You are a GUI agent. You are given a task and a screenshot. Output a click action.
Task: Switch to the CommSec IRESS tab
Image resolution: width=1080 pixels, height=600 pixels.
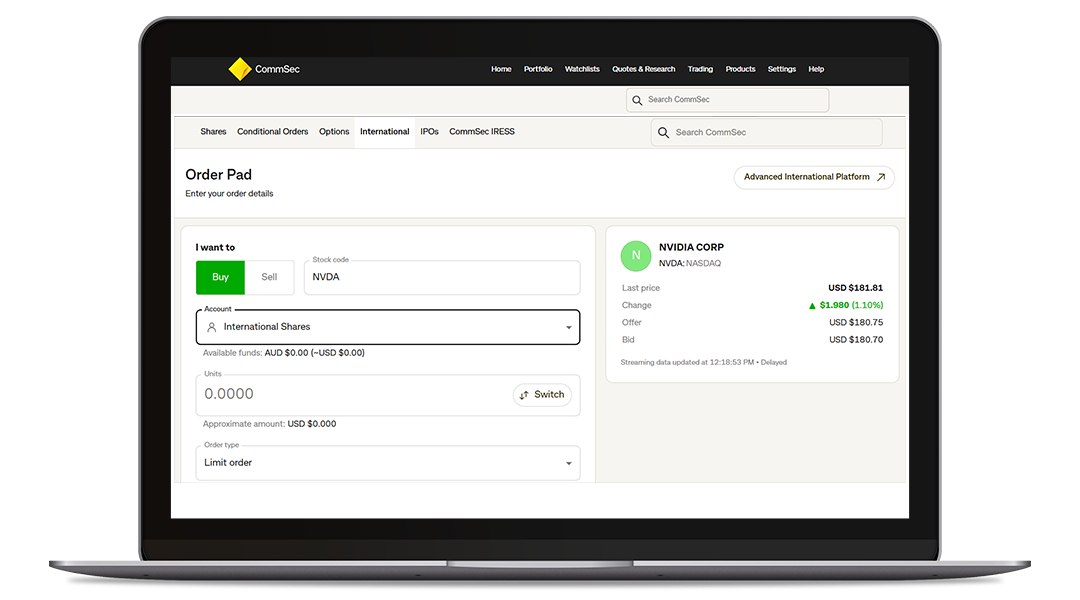tap(482, 132)
